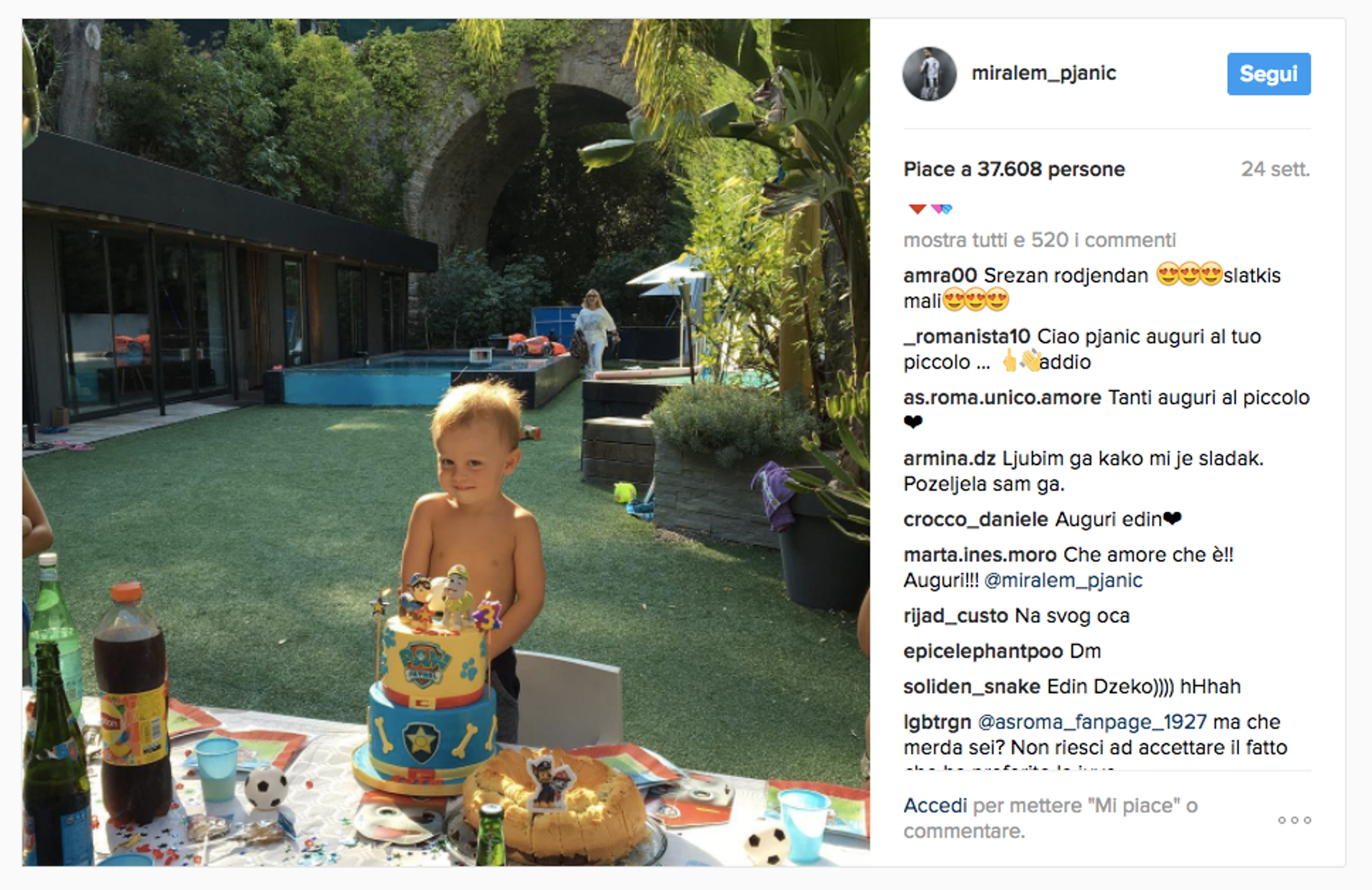The height and width of the screenshot is (890, 1372).
Task: Open armina.dz commenter profile
Action: 949,458
